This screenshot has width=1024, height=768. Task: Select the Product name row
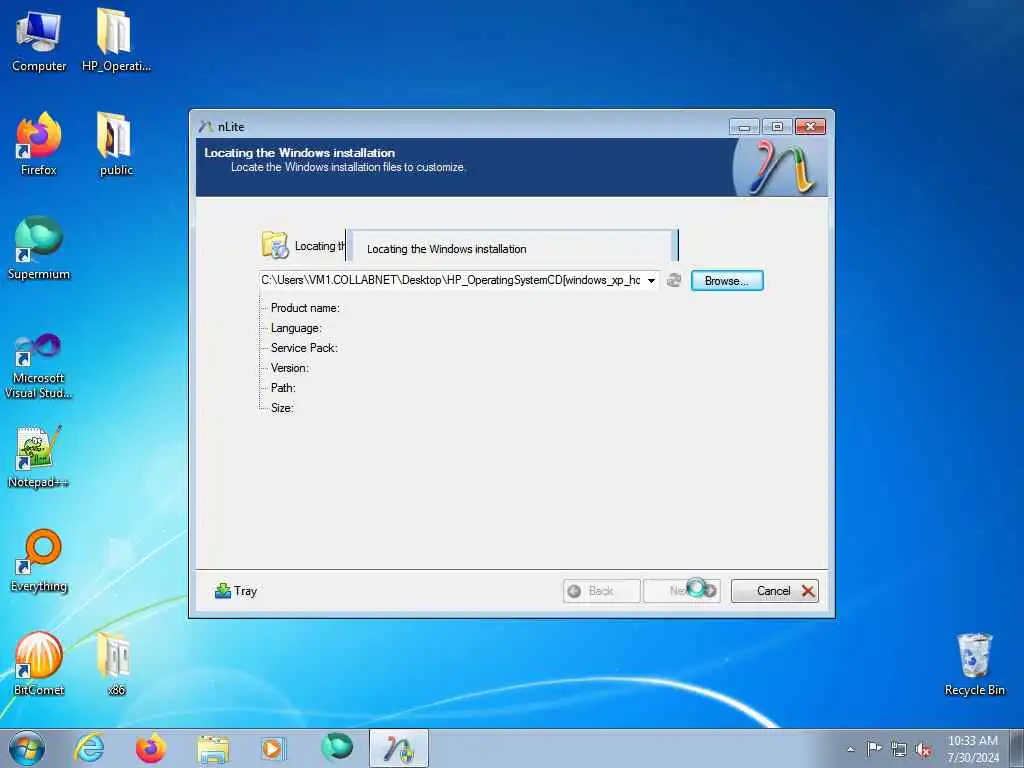pyautogui.click(x=305, y=308)
